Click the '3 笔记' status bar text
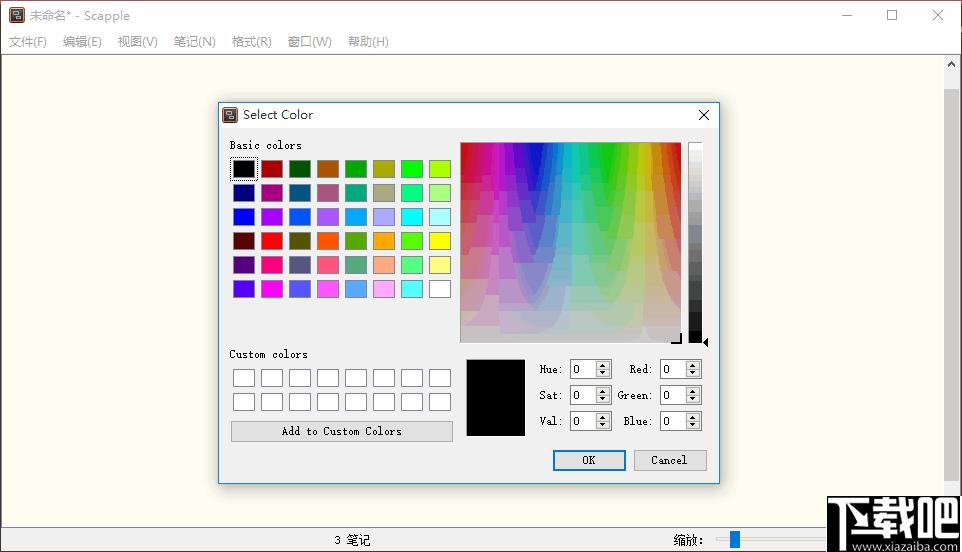 pyautogui.click(x=352, y=540)
